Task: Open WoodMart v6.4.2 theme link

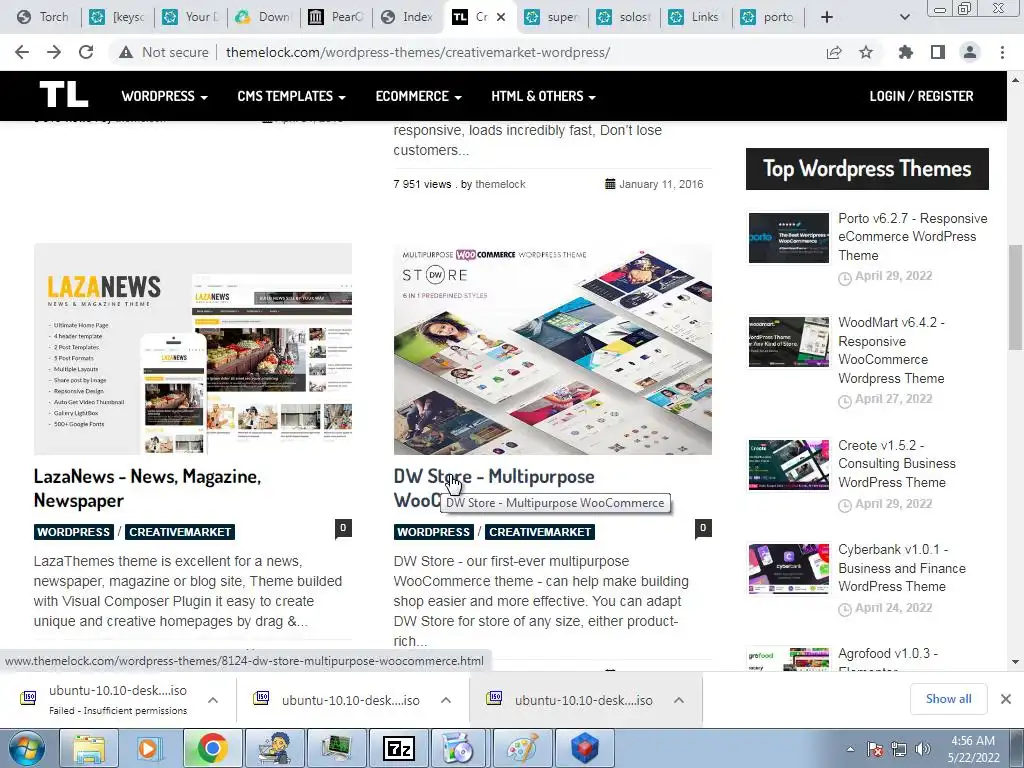Action: click(891, 350)
